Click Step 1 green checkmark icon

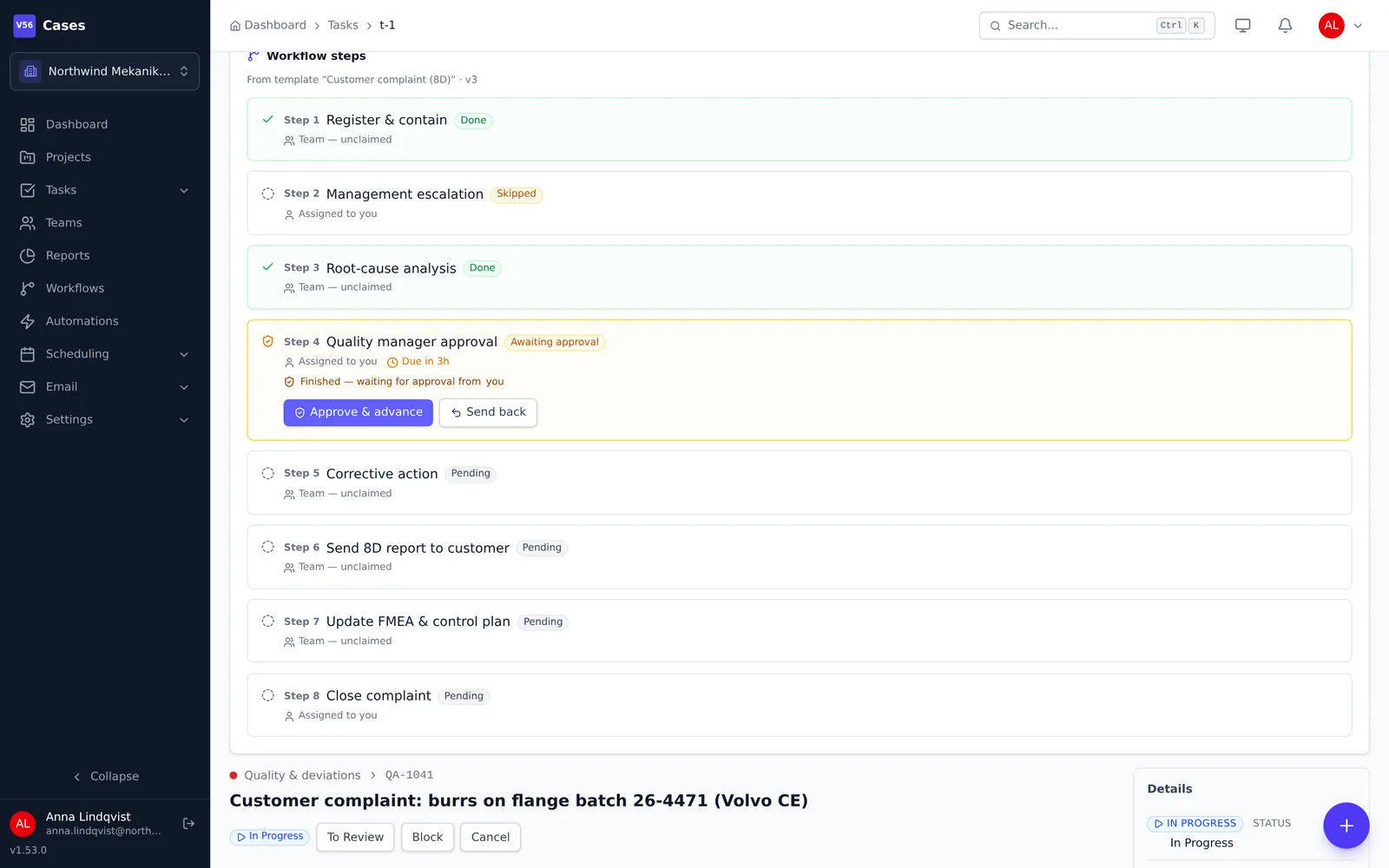tap(268, 120)
